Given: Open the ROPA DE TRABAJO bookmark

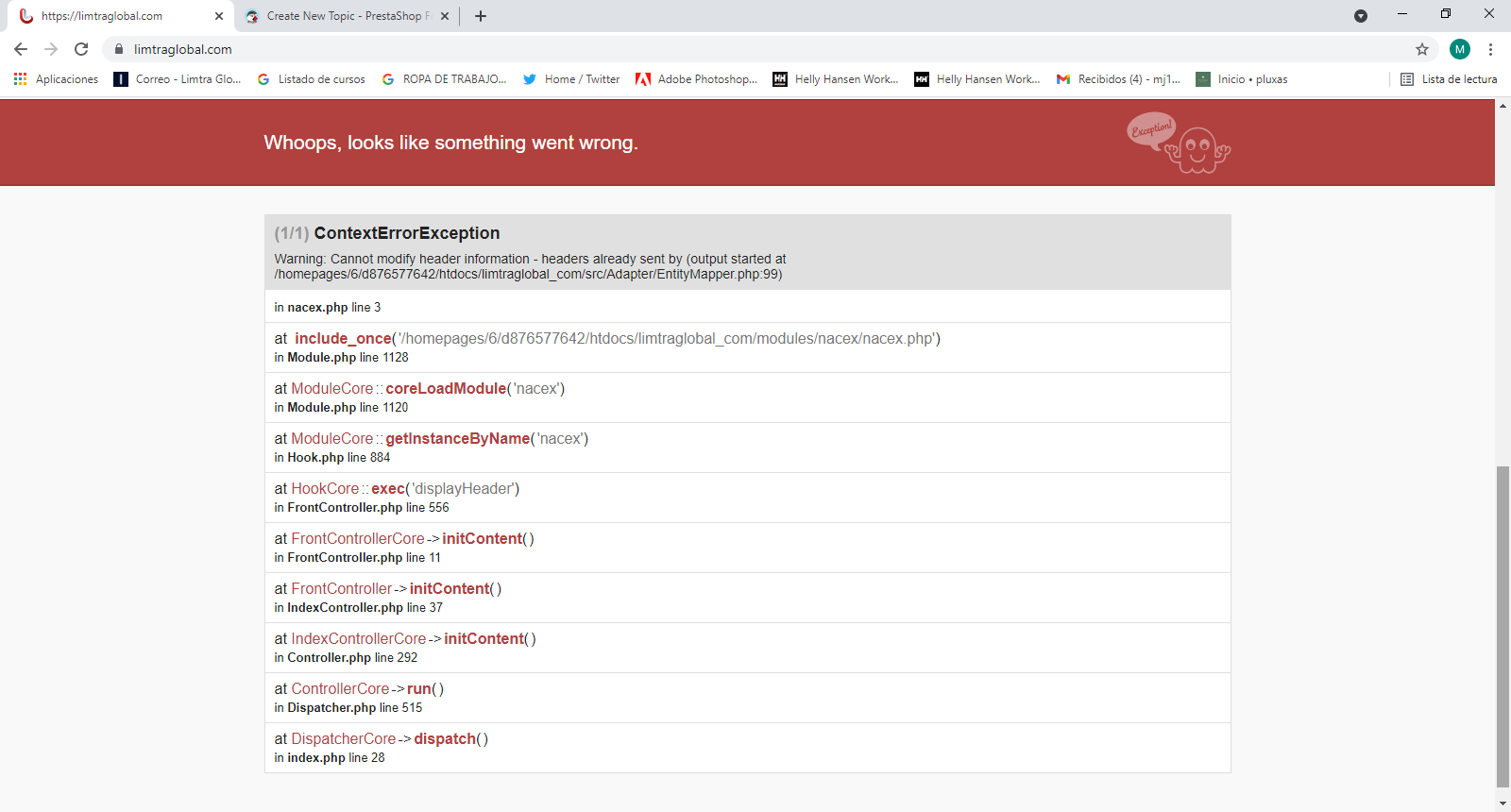Looking at the screenshot, I should click(445, 79).
